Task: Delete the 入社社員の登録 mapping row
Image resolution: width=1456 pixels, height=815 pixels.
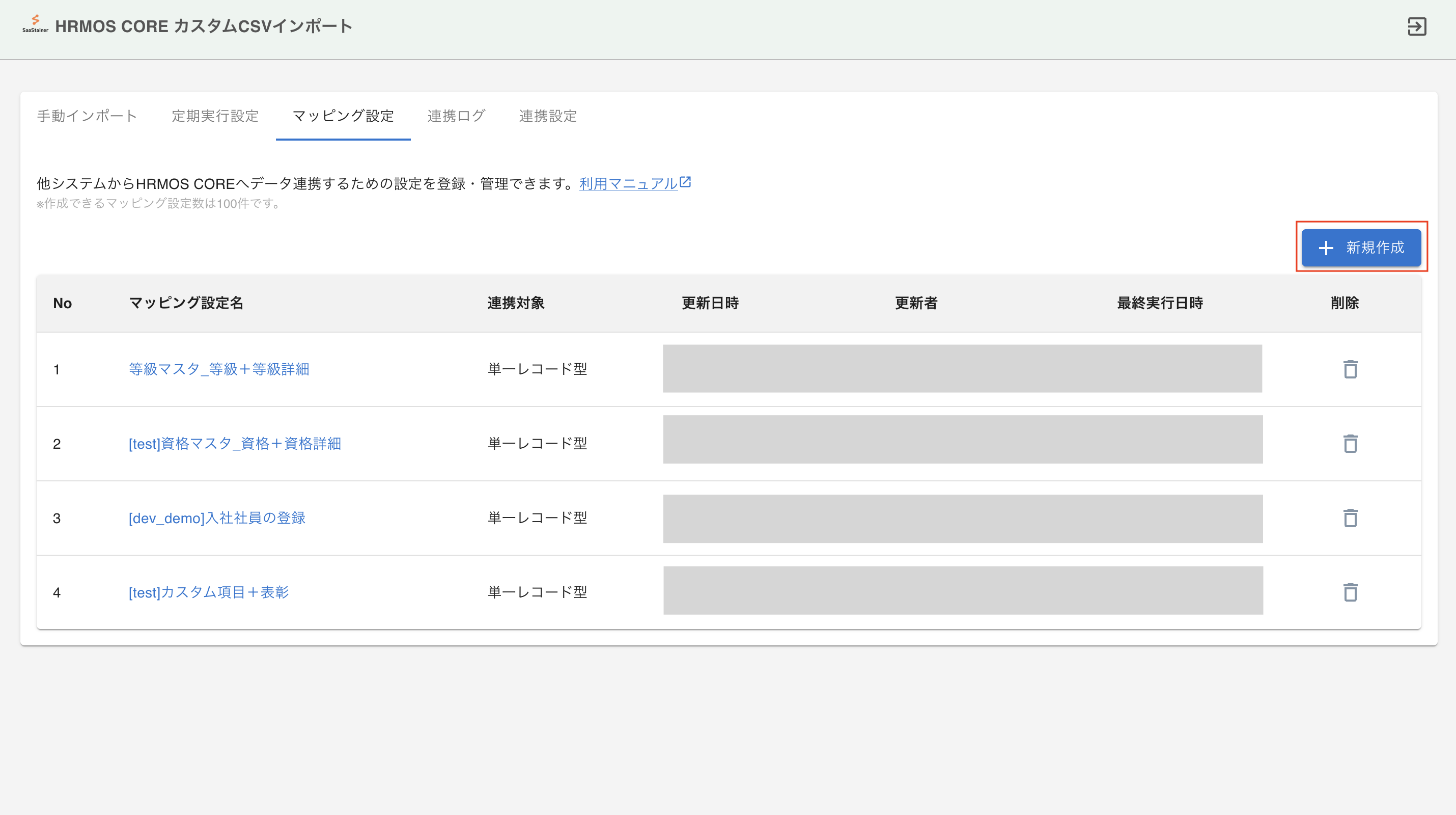Action: [1350, 518]
